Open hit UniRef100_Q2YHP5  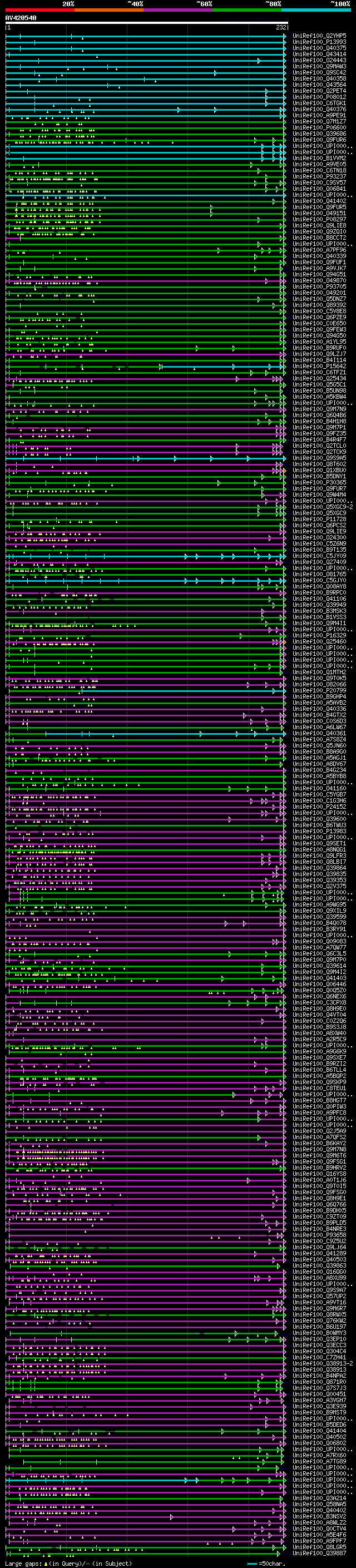tap(319, 36)
